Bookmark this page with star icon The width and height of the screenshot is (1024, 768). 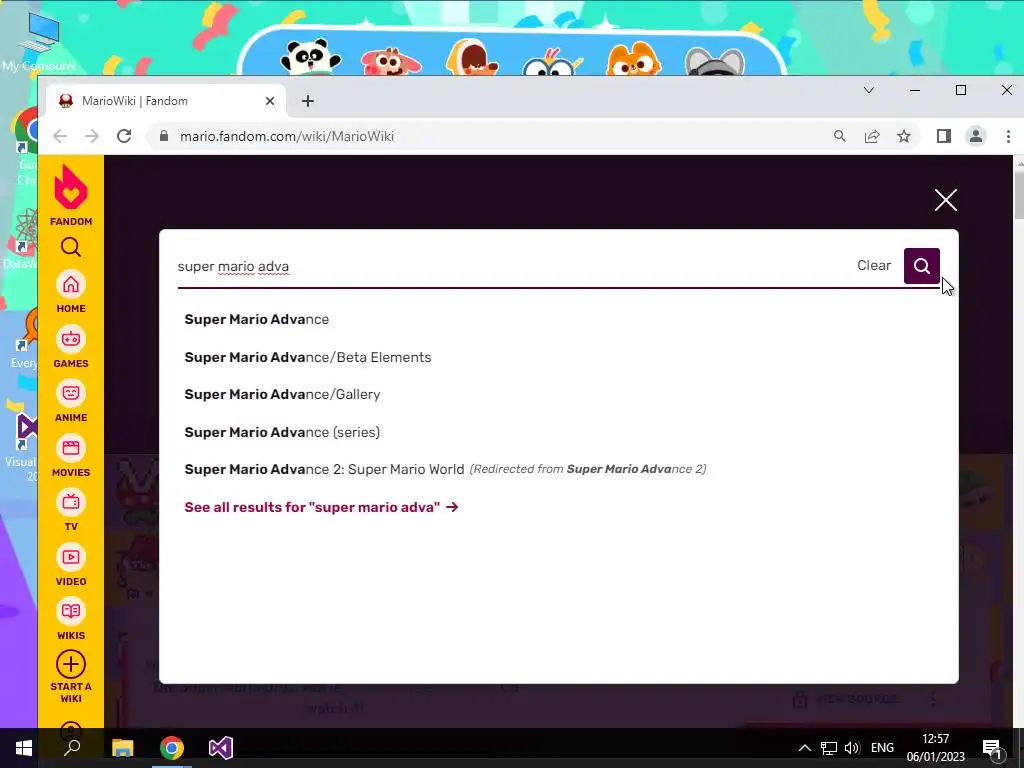[x=904, y=136]
